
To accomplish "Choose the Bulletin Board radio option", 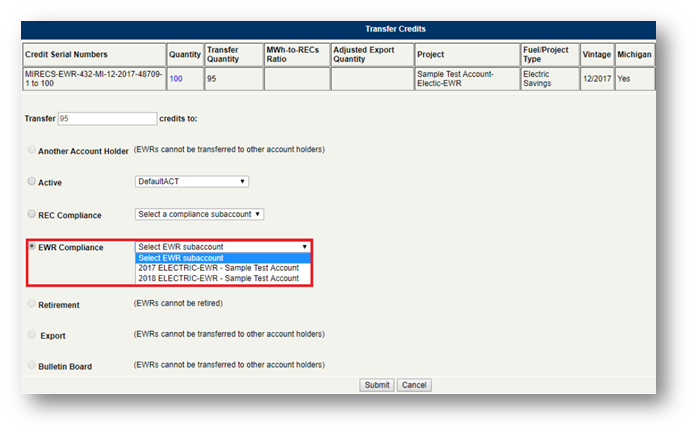I will pyautogui.click(x=31, y=366).
